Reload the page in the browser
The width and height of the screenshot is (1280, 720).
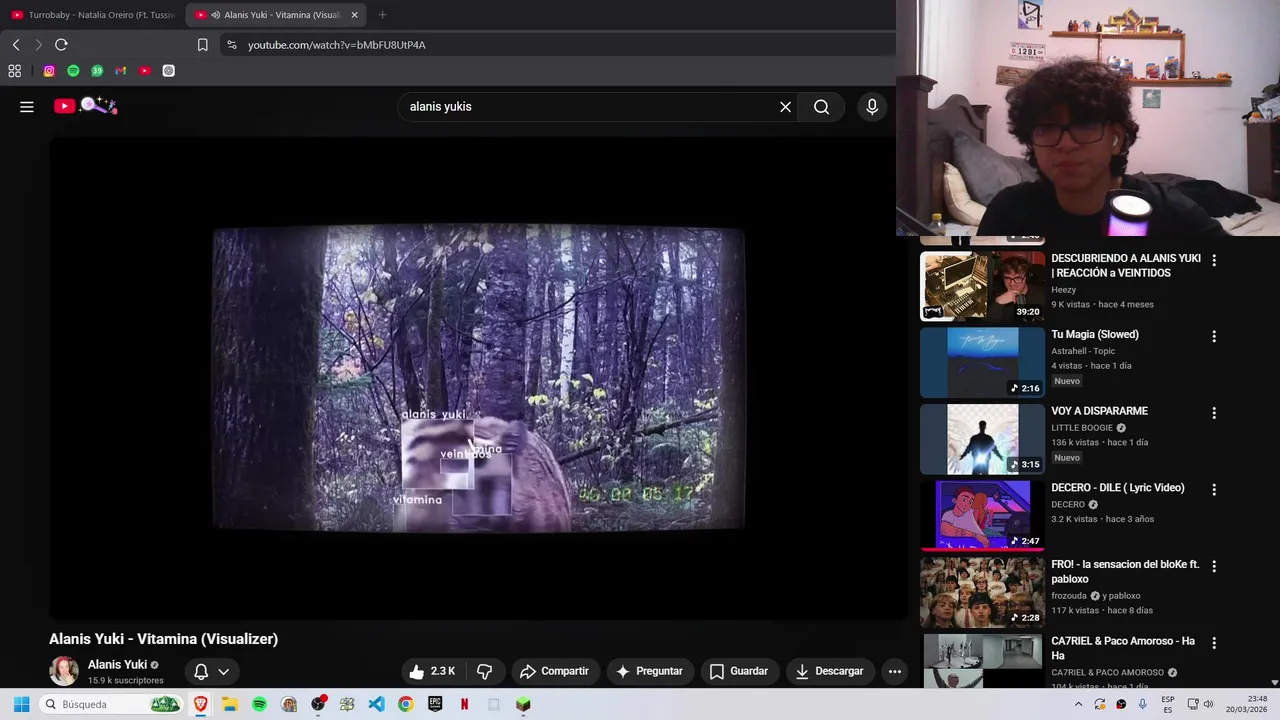61,45
